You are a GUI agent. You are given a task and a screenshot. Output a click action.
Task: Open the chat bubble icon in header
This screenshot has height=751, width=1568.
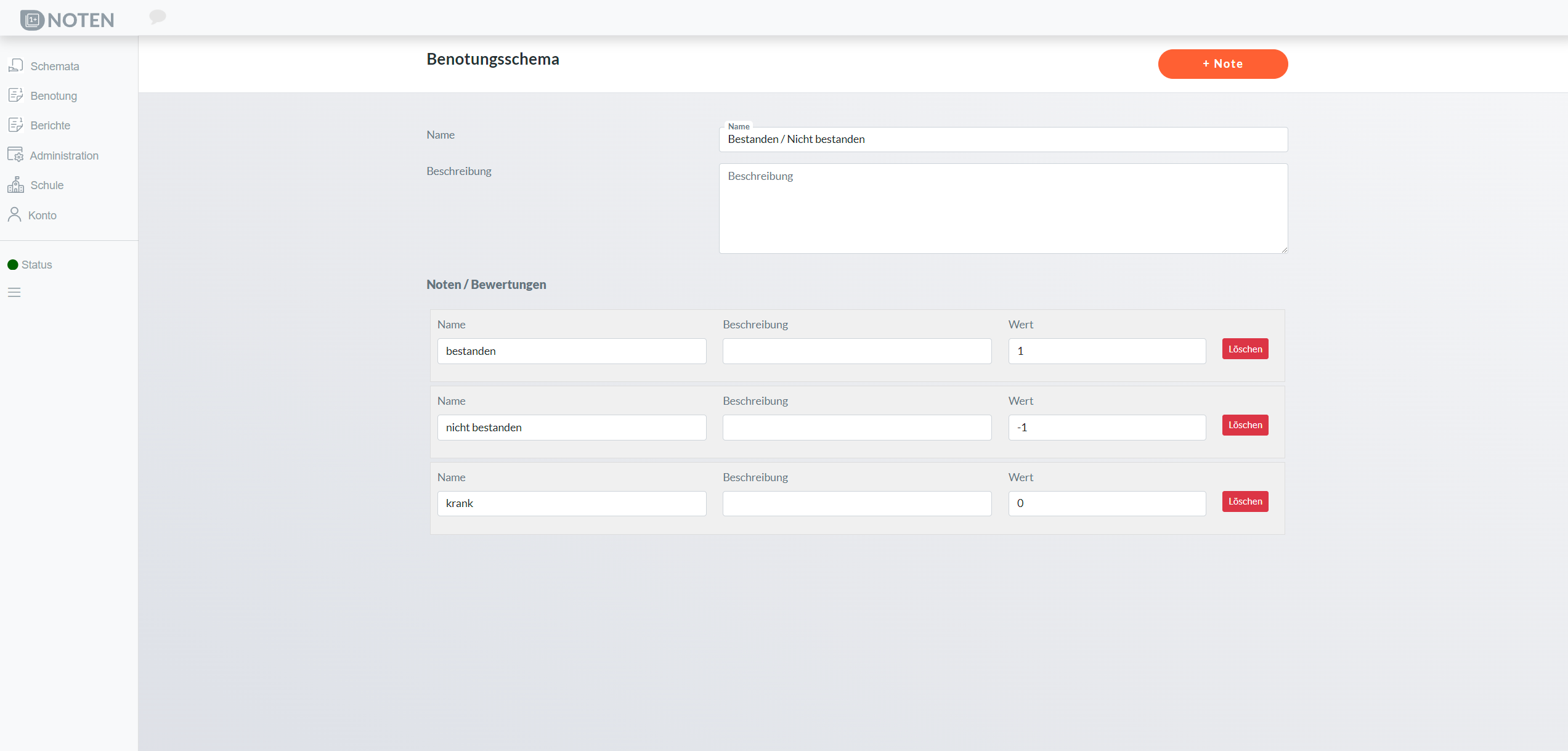158,17
